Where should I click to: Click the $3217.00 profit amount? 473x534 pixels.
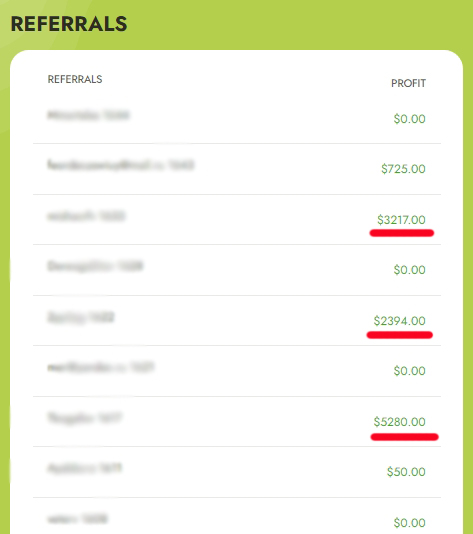pyautogui.click(x=401, y=220)
